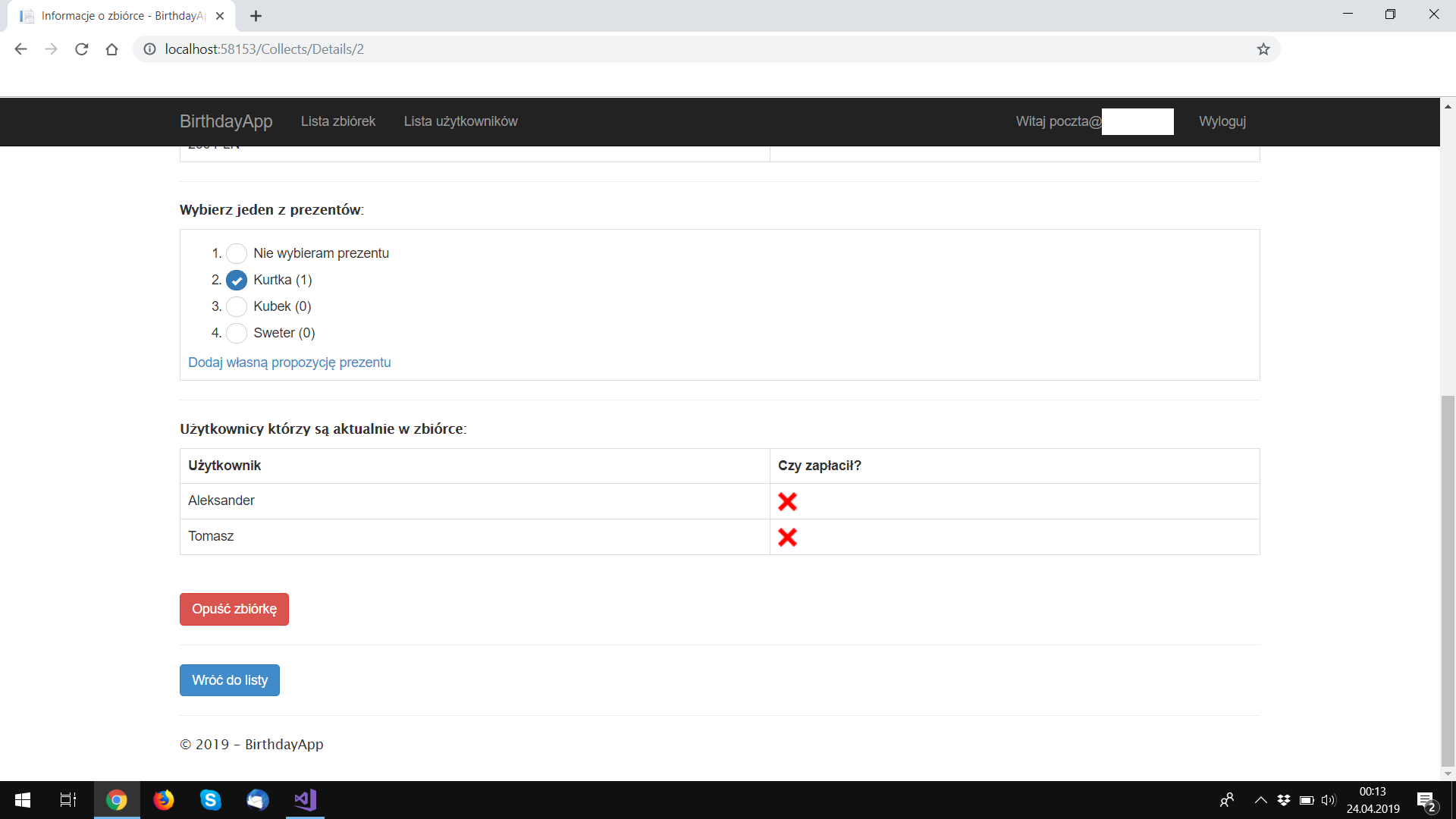
Task: Click the browser home icon
Action: pyautogui.click(x=111, y=49)
